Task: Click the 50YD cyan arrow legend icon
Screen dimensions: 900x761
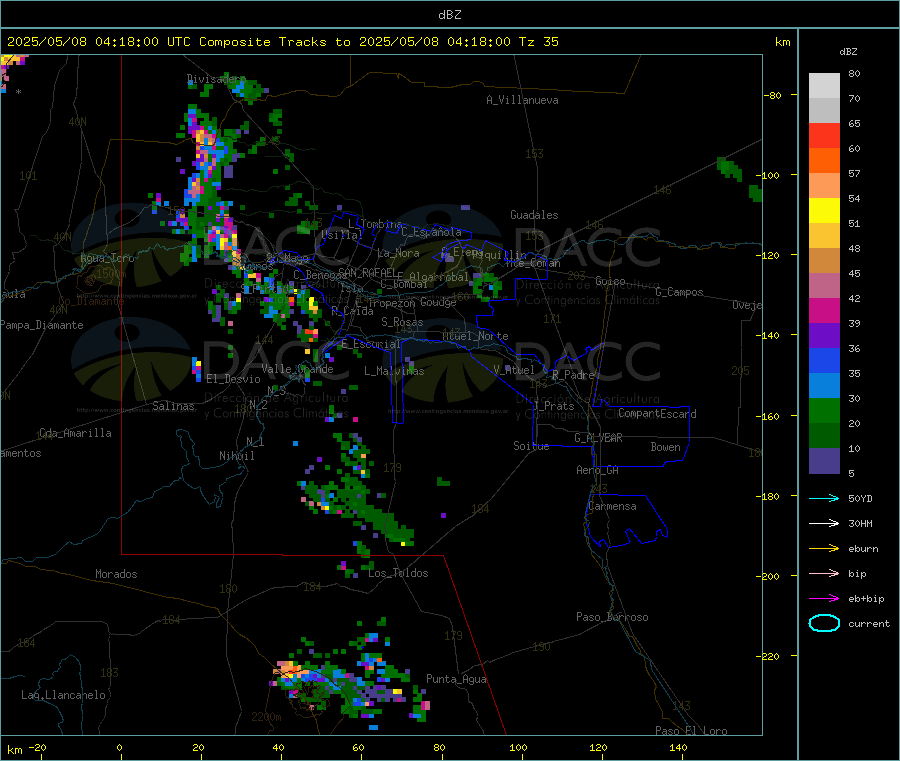Action: pyautogui.click(x=824, y=498)
